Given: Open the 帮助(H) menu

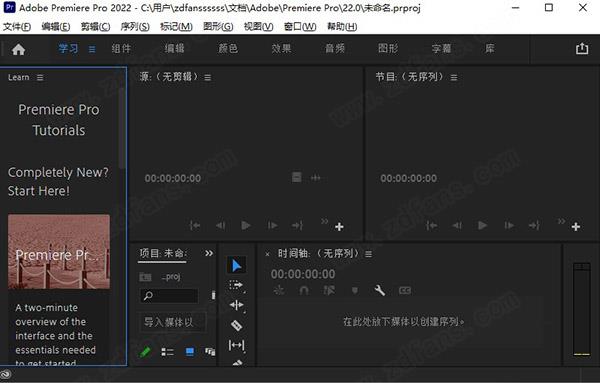Looking at the screenshot, I should 342,26.
